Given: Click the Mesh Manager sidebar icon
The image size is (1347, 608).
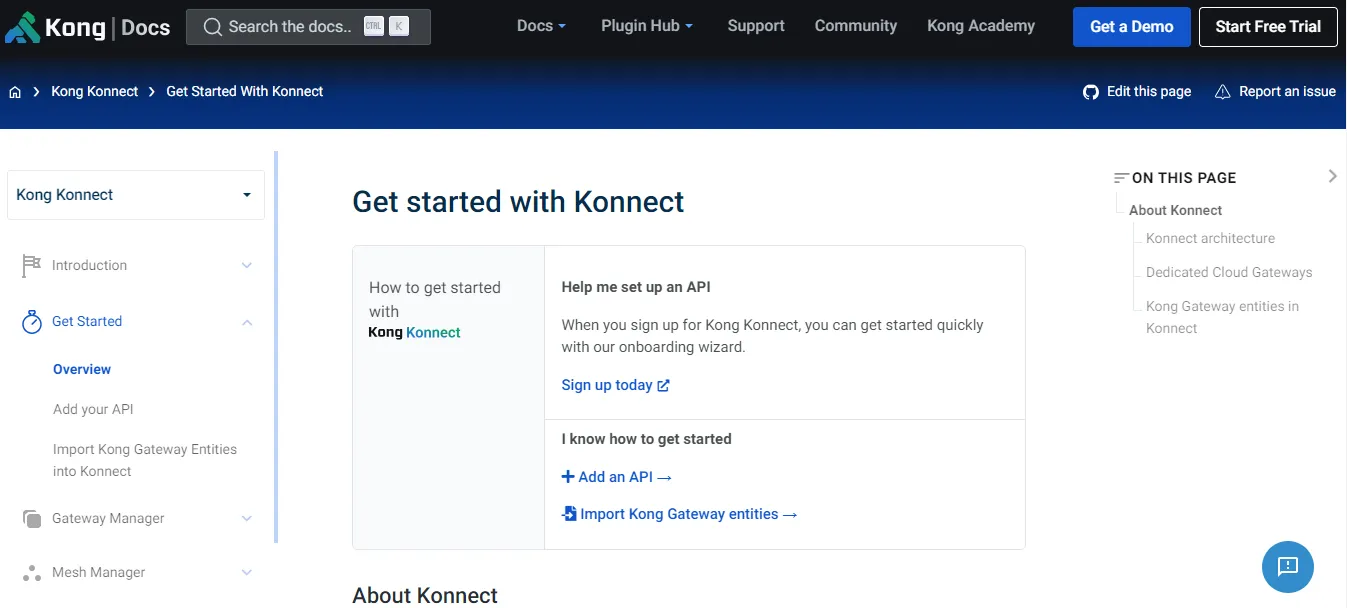Looking at the screenshot, I should pyautogui.click(x=32, y=573).
